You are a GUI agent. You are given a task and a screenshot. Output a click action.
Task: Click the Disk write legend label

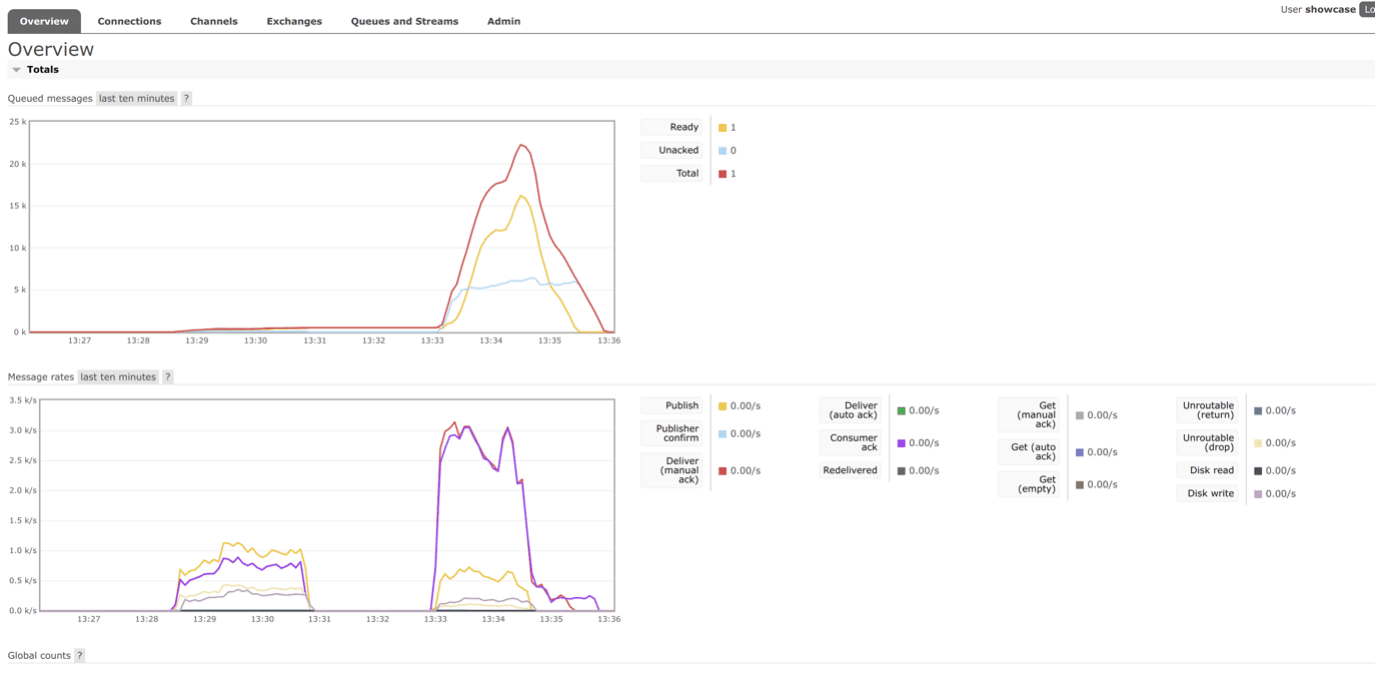click(1210, 493)
